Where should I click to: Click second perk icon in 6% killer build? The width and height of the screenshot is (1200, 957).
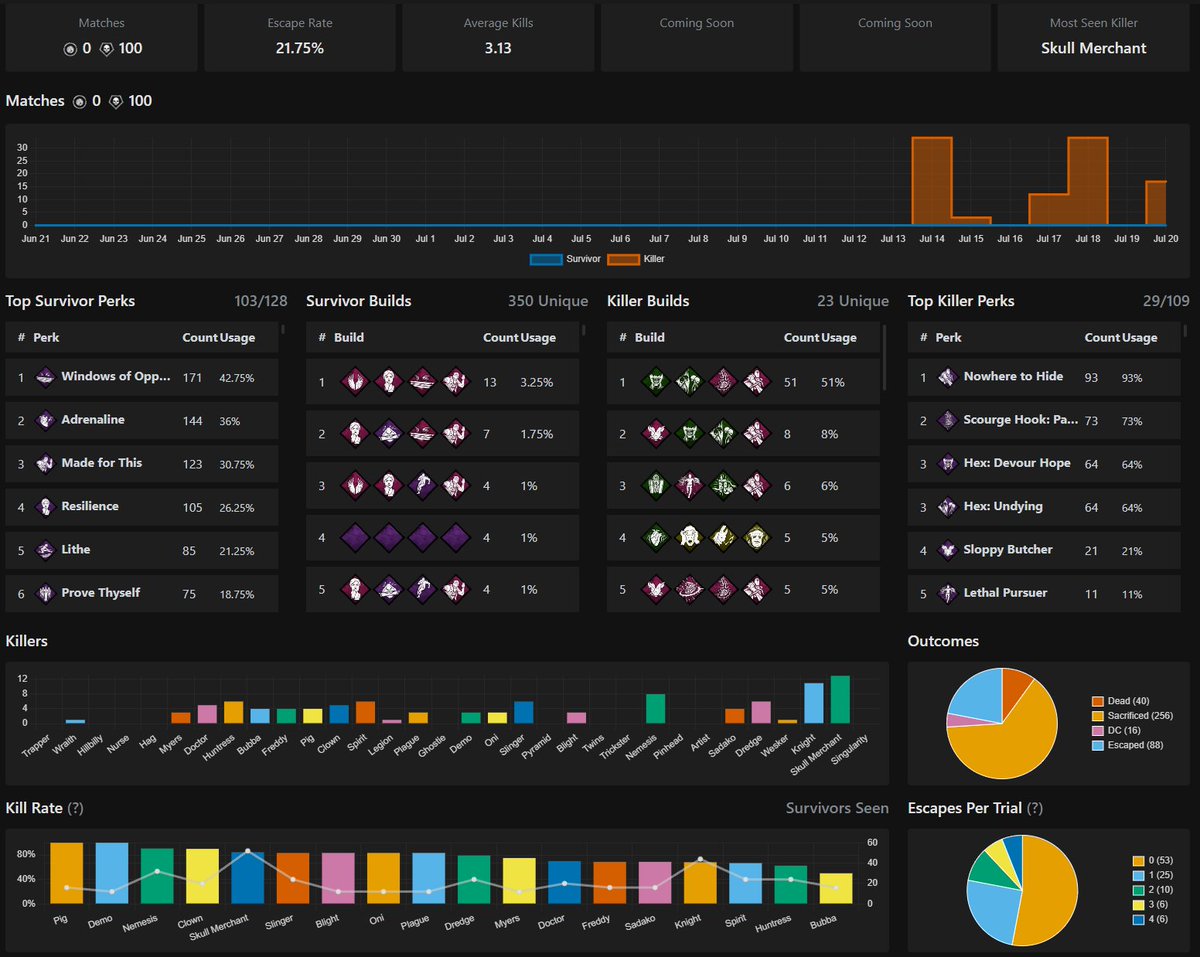tap(689, 486)
